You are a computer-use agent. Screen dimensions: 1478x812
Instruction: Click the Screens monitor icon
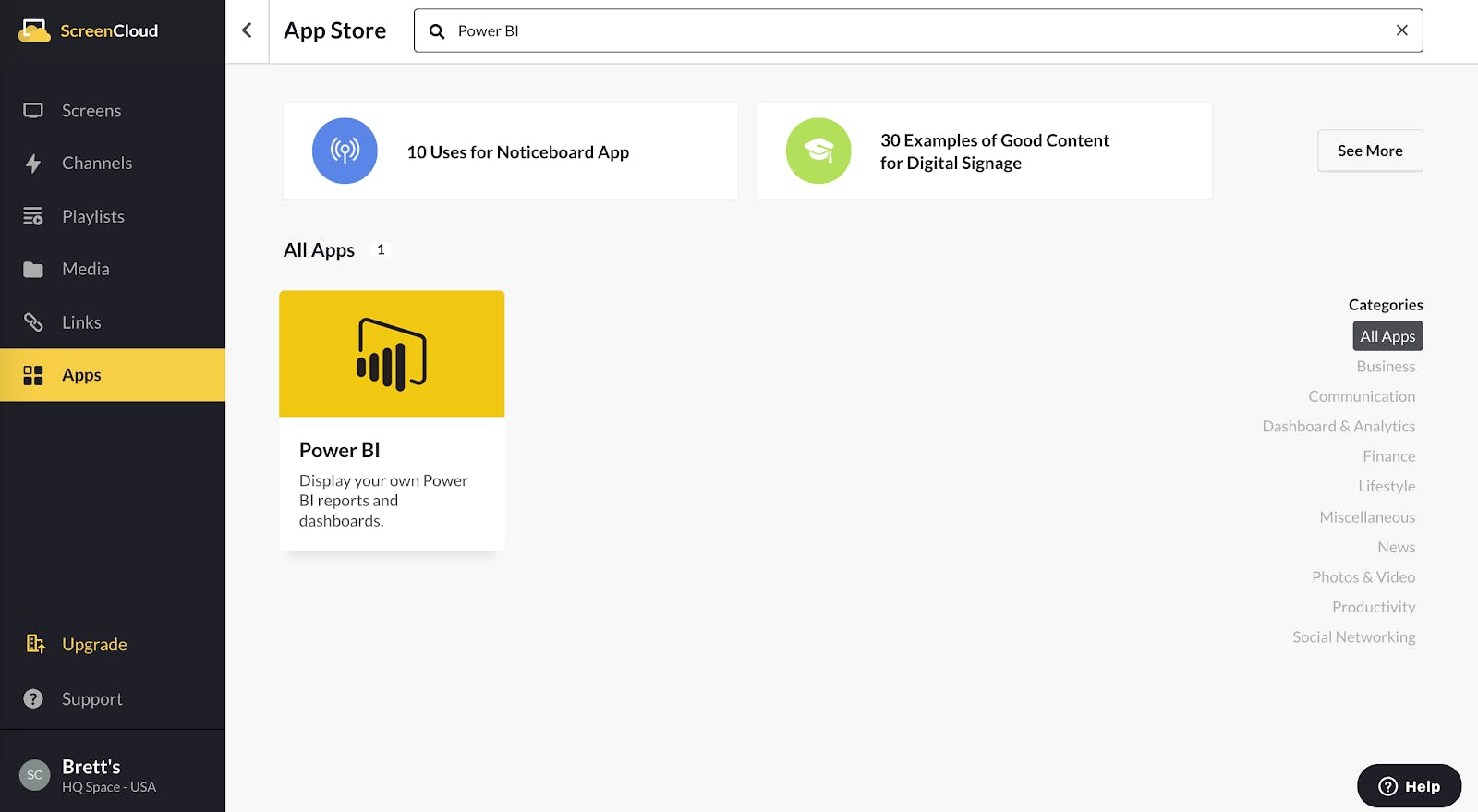click(x=33, y=111)
